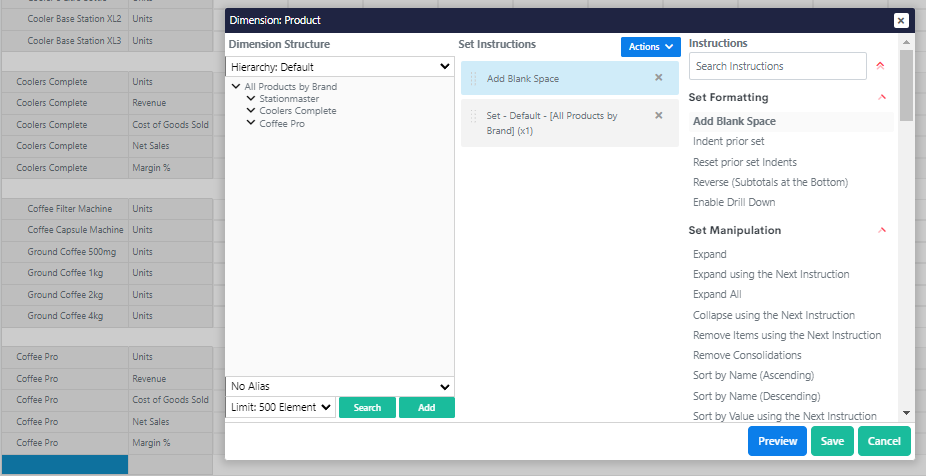This screenshot has height=476, width=926.
Task: Collapse all instructions next to search box
Action: 880,66
